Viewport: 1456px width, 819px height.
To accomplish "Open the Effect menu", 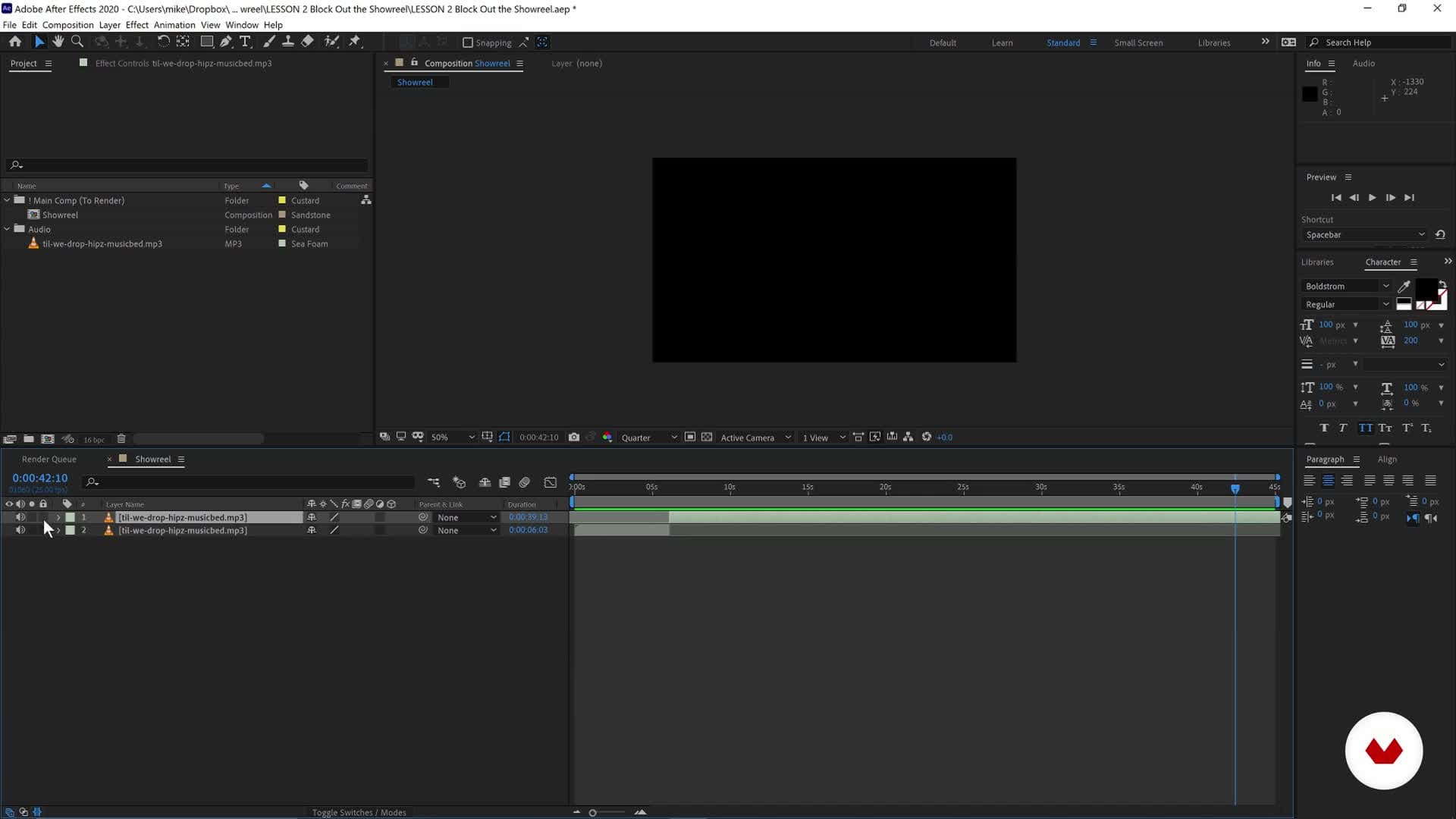I will point(136,24).
